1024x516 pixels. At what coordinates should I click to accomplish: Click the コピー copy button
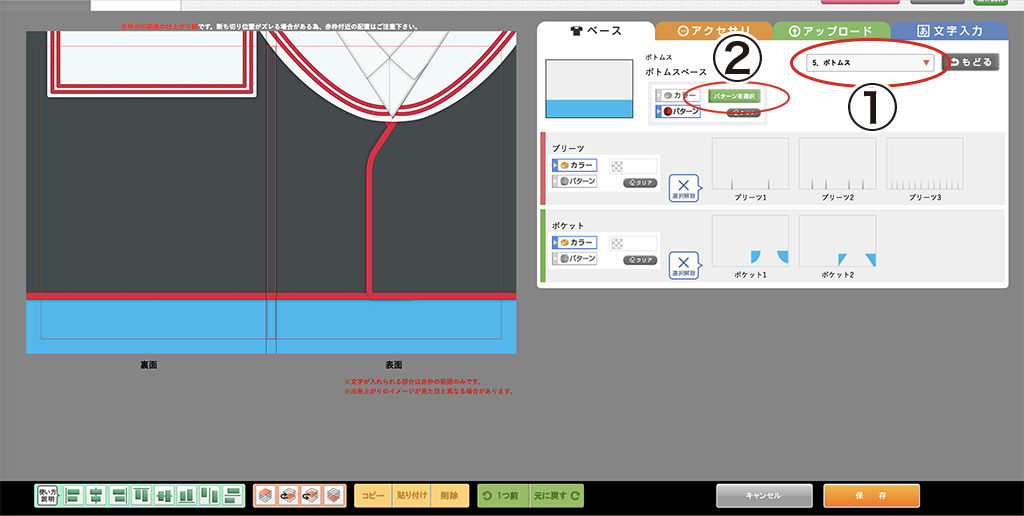tap(374, 496)
